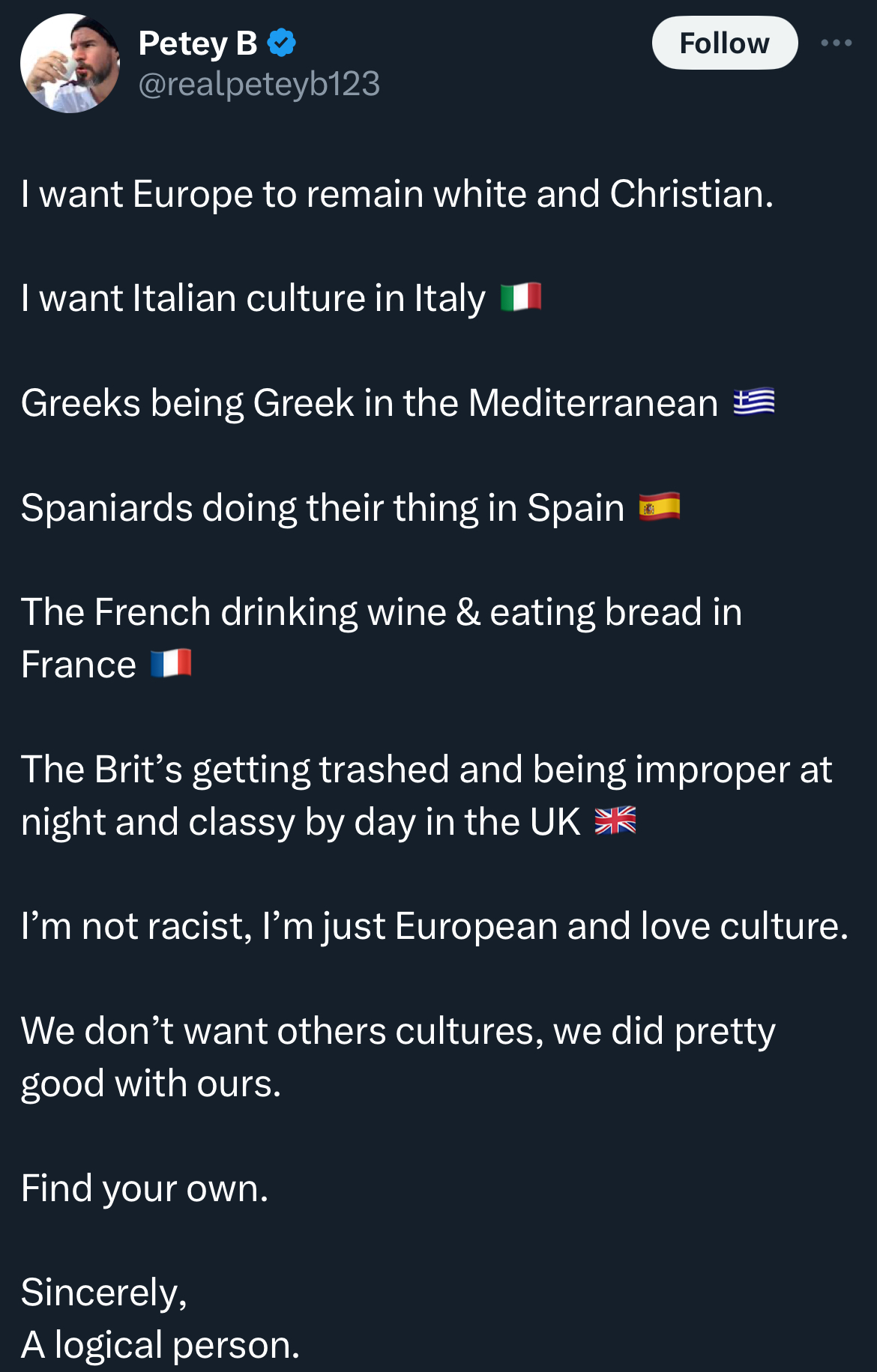Screen dimensions: 877x1372
Task: Click the text about wine and bread
Action: click(382, 638)
